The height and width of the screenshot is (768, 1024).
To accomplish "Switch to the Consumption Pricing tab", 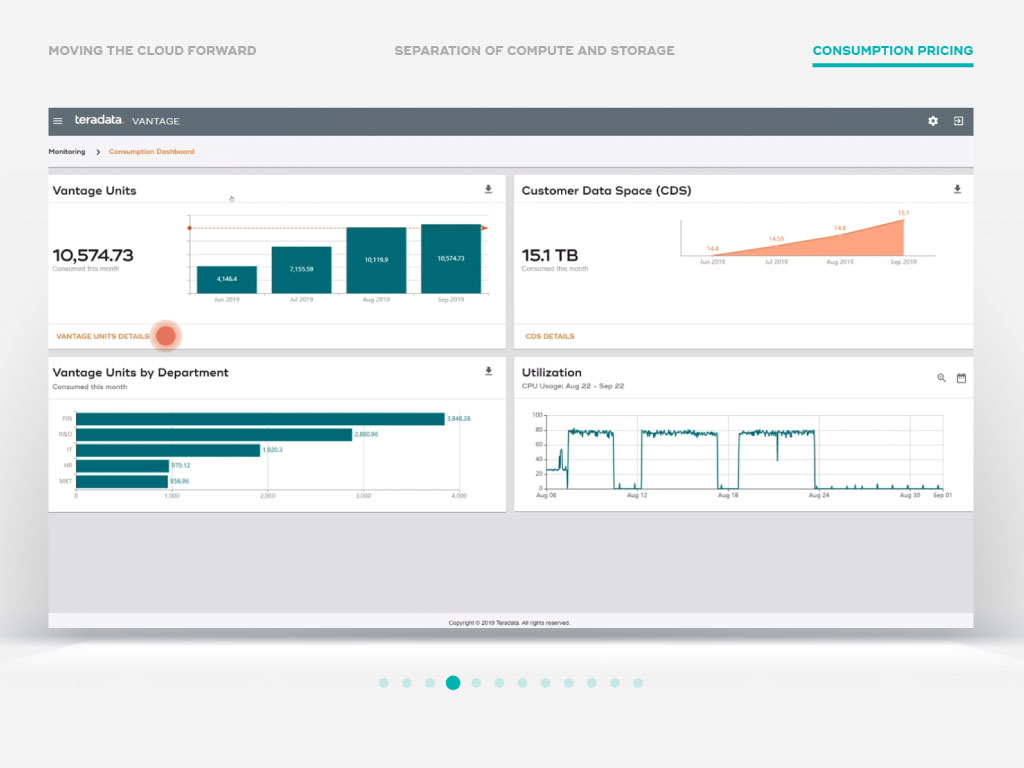I will coord(892,50).
